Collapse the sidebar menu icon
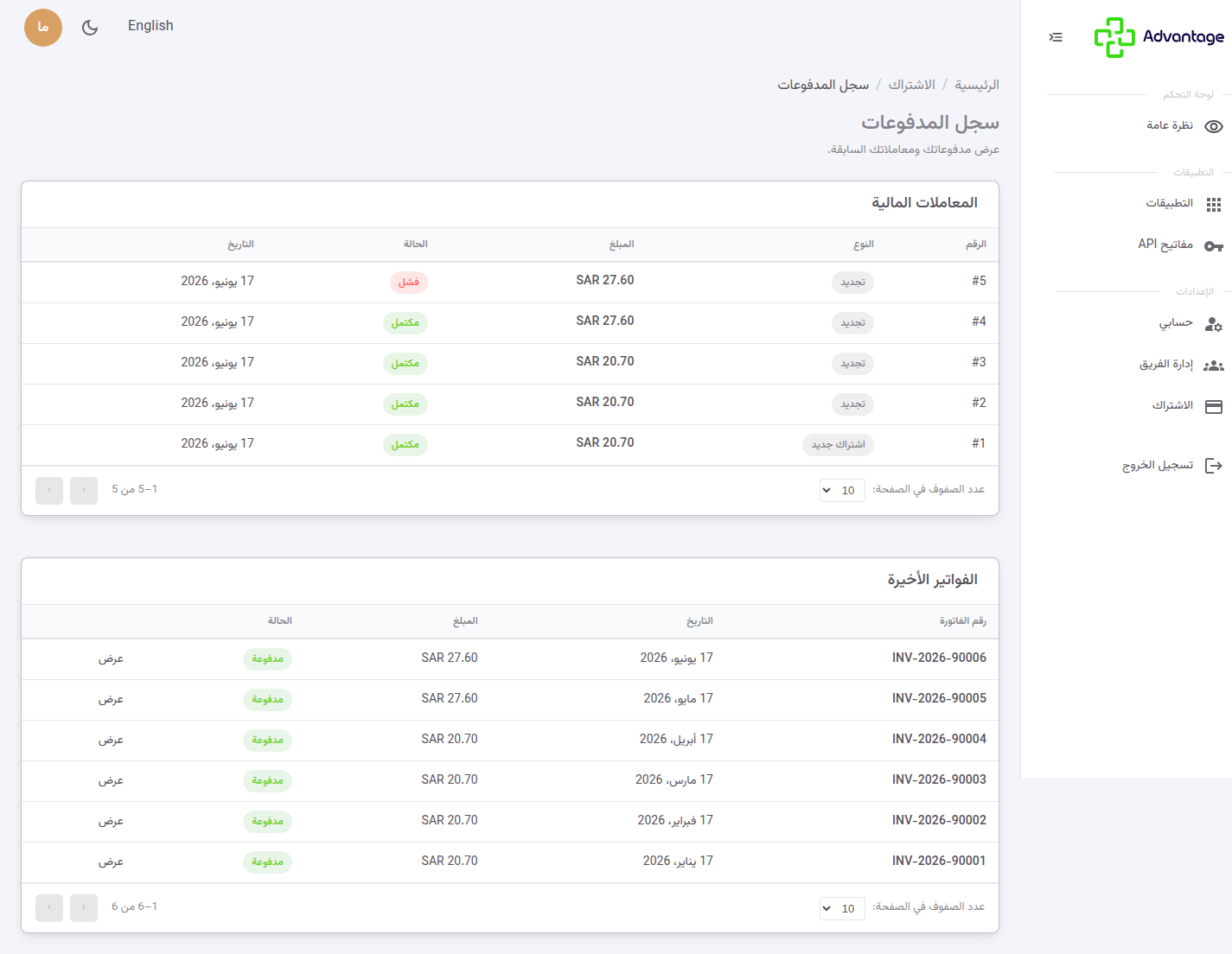The height and width of the screenshot is (954, 1232). 1056,37
